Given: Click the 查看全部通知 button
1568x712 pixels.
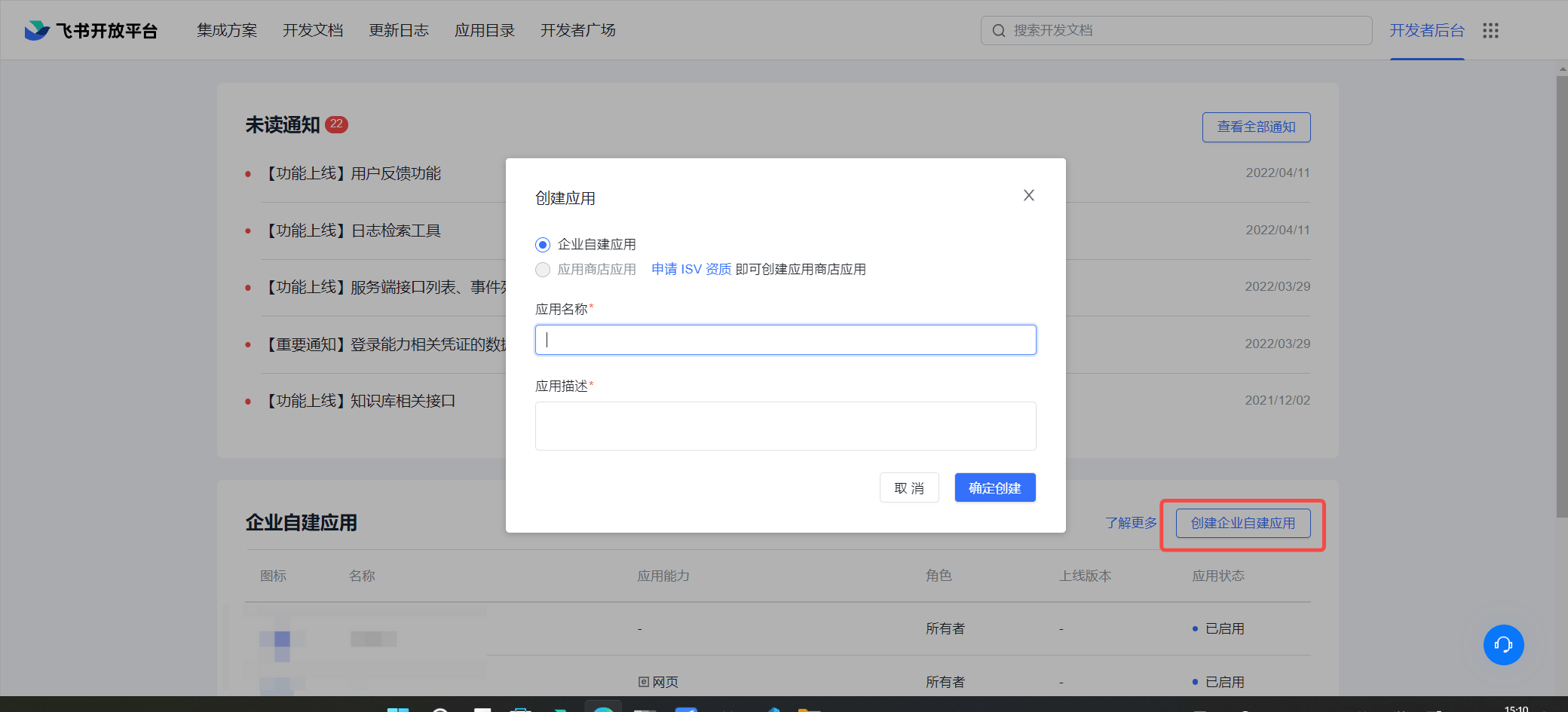Looking at the screenshot, I should click(1256, 127).
